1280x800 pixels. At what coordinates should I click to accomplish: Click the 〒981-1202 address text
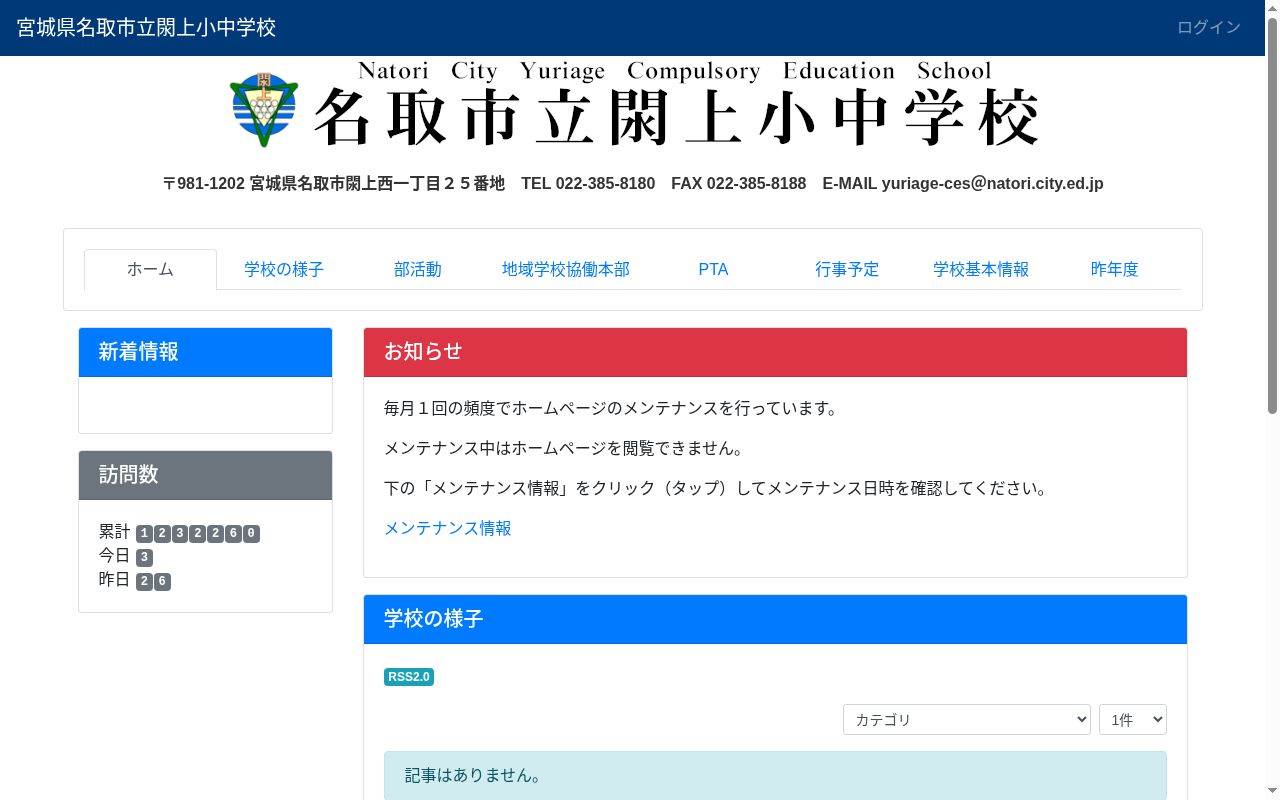point(333,184)
